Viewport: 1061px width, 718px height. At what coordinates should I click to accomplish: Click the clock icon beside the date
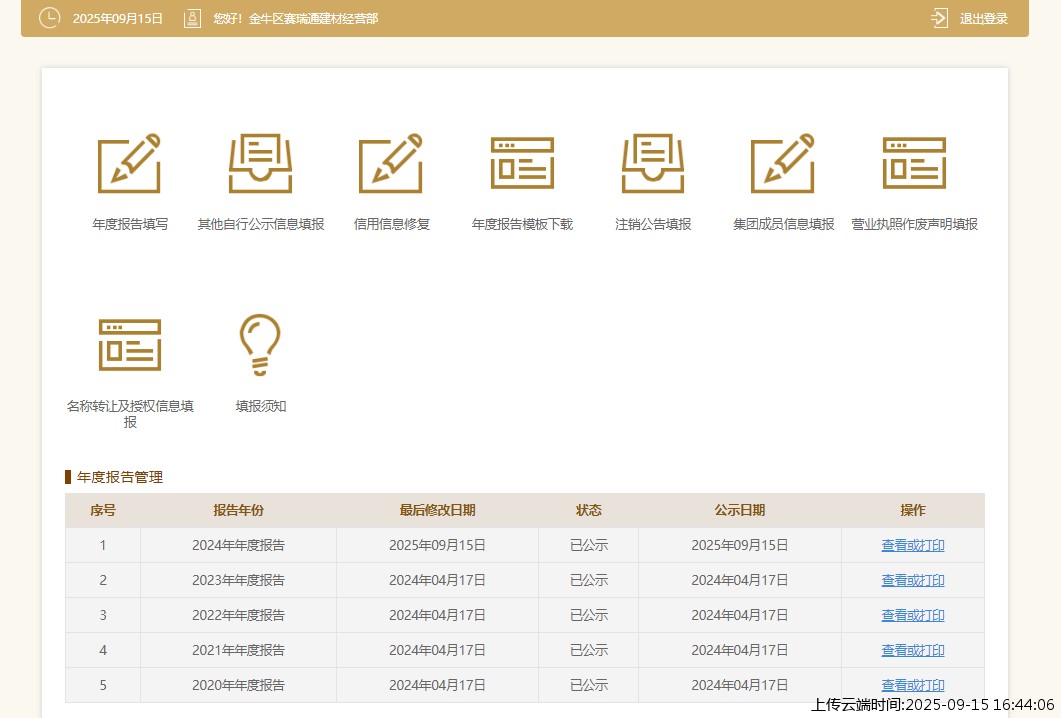(x=49, y=18)
